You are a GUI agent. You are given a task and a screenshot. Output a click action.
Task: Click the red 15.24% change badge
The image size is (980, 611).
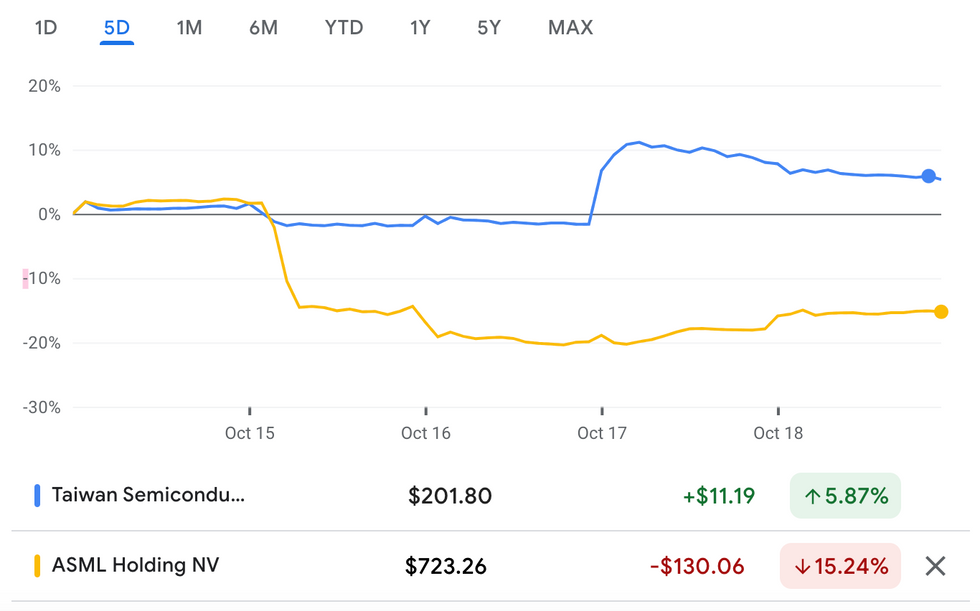tap(840, 566)
